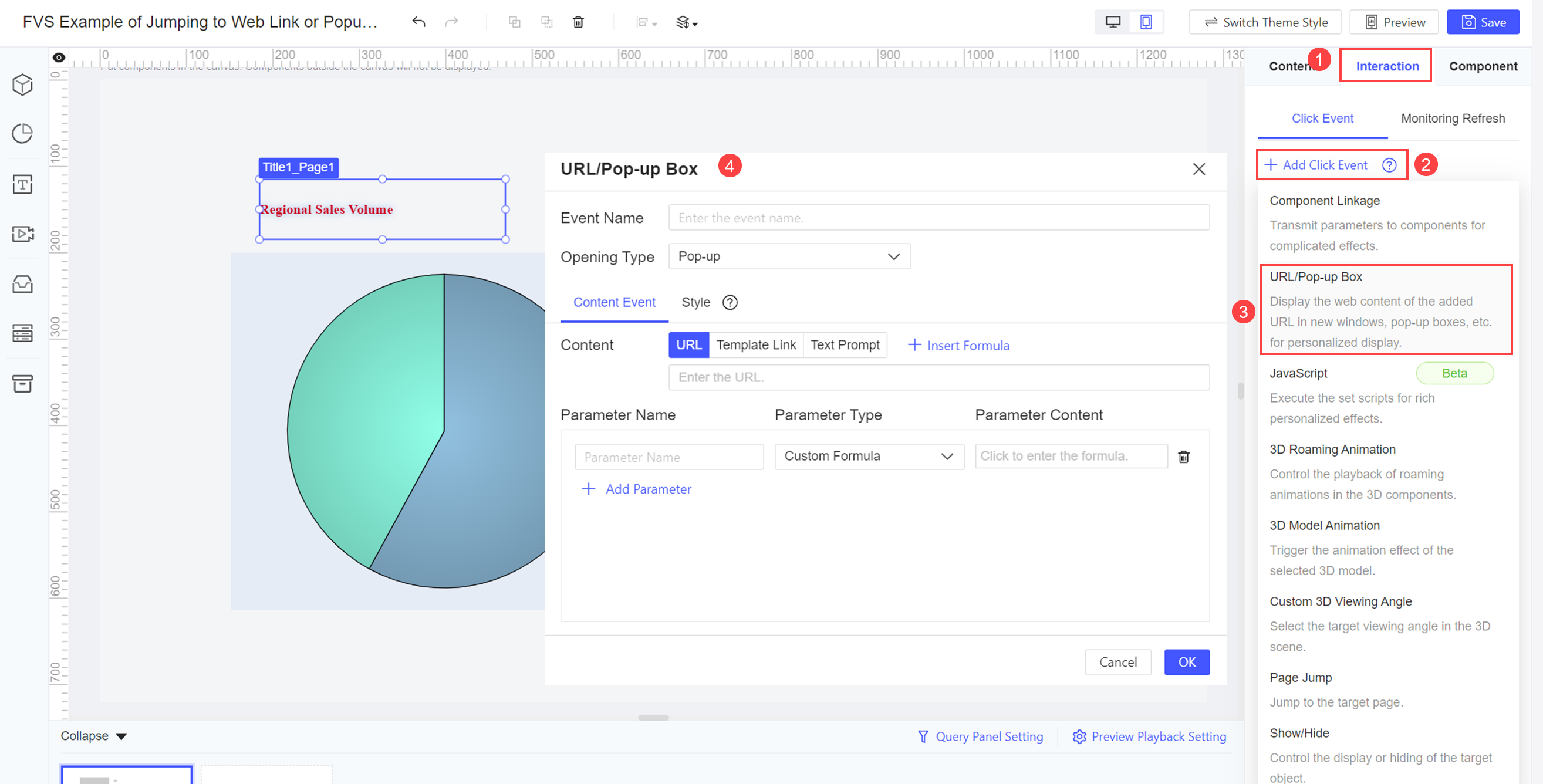Image resolution: width=1543 pixels, height=784 pixels.
Task: Click the Enter the URL input field
Action: point(938,377)
